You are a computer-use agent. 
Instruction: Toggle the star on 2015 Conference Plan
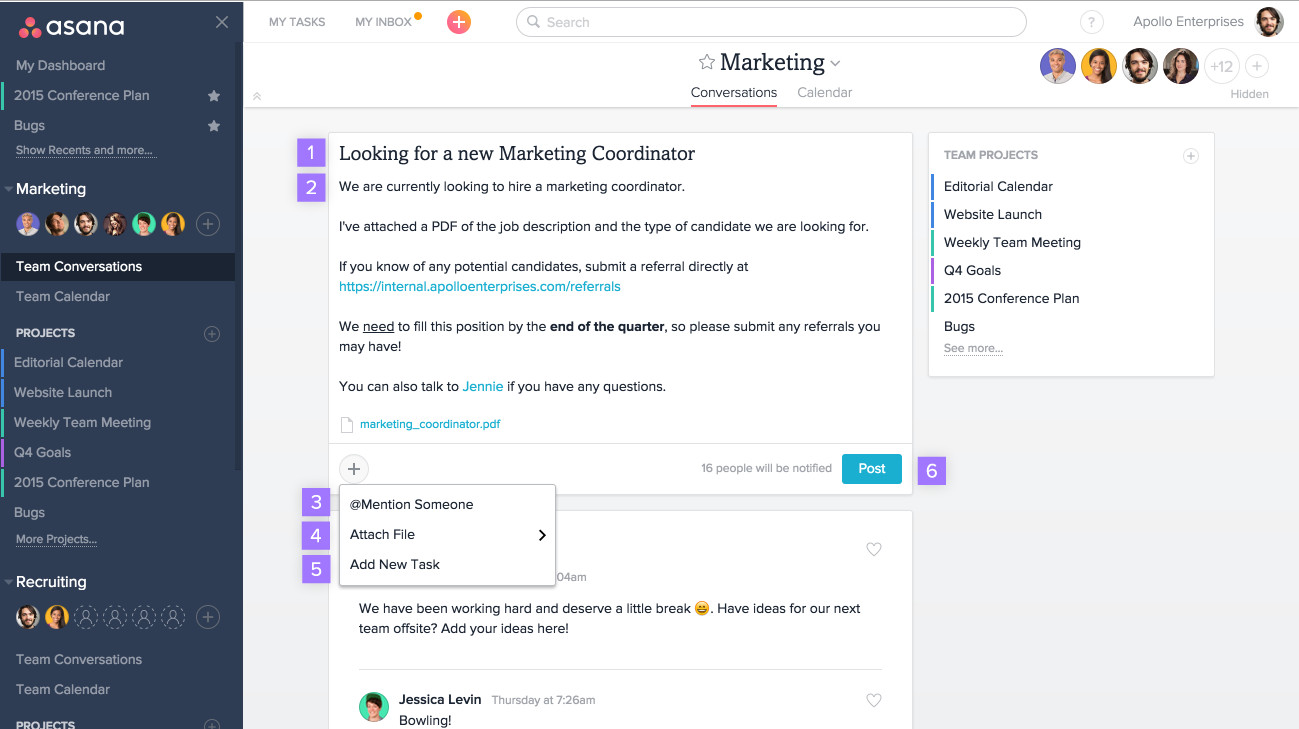click(x=213, y=95)
